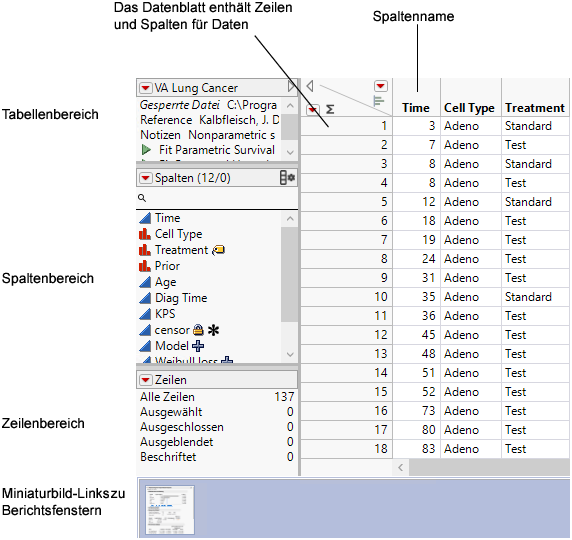This screenshot has width=572, height=540.
Task: Open the rows red triangle menu beside the sigma
Action: (313, 109)
